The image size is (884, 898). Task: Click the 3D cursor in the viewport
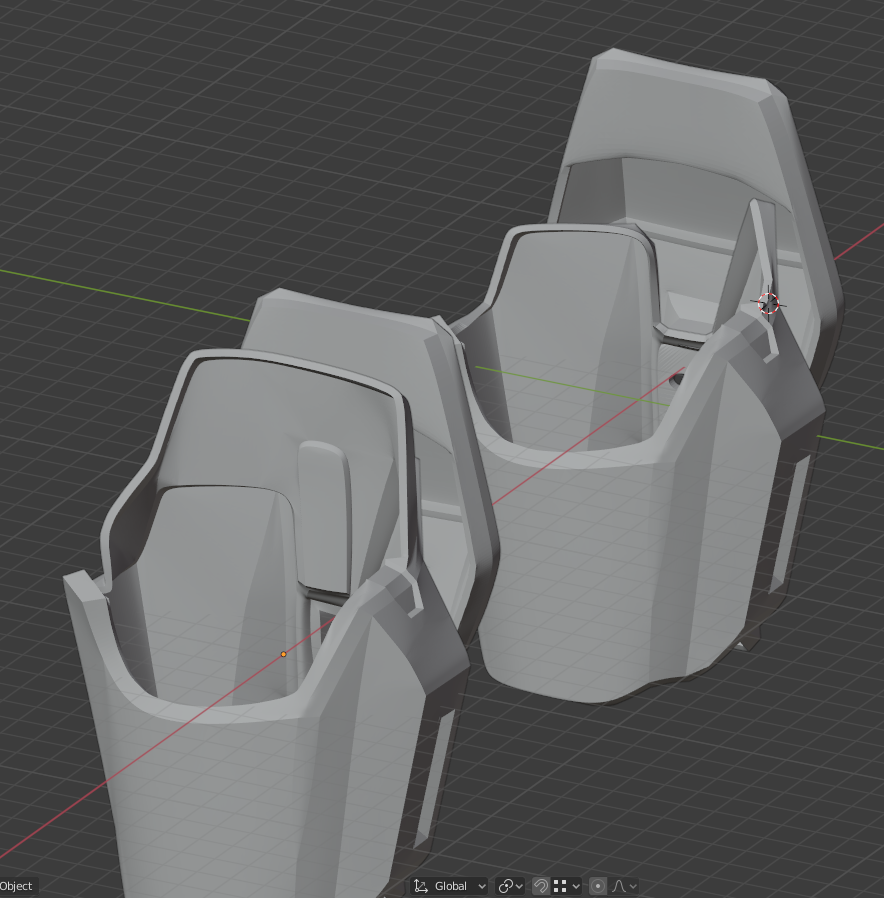tap(768, 304)
